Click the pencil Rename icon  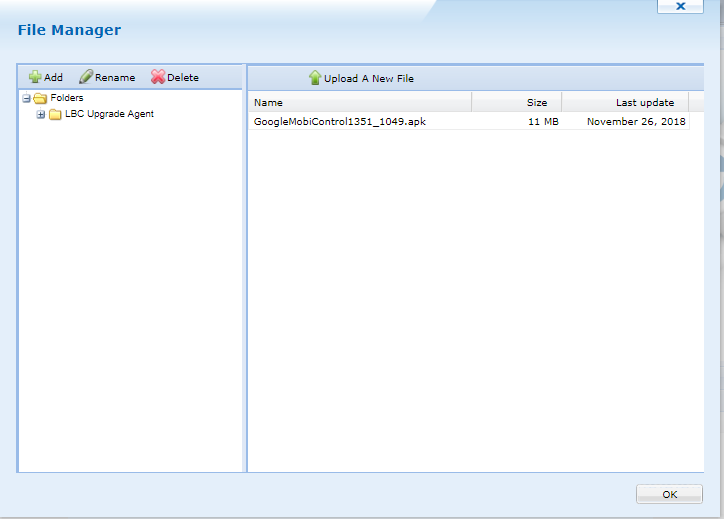pos(86,77)
